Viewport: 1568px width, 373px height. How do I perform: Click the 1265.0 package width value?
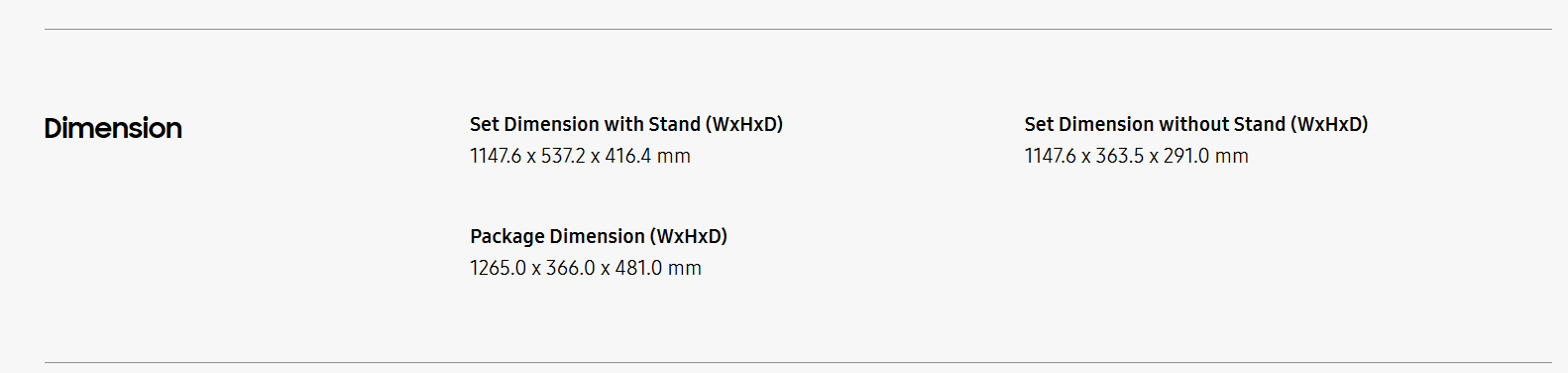coord(499,268)
